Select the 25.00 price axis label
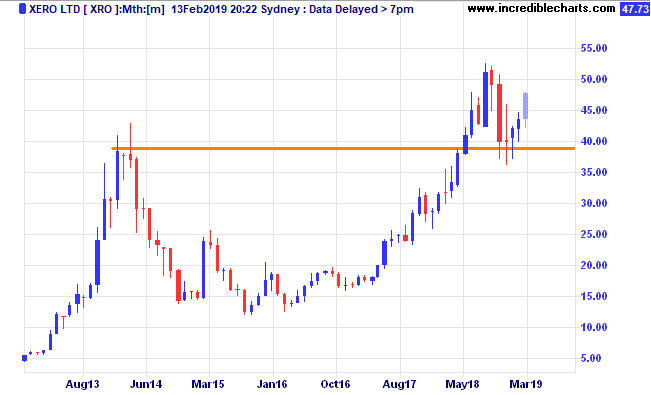The image size is (651, 395). [x=594, y=234]
